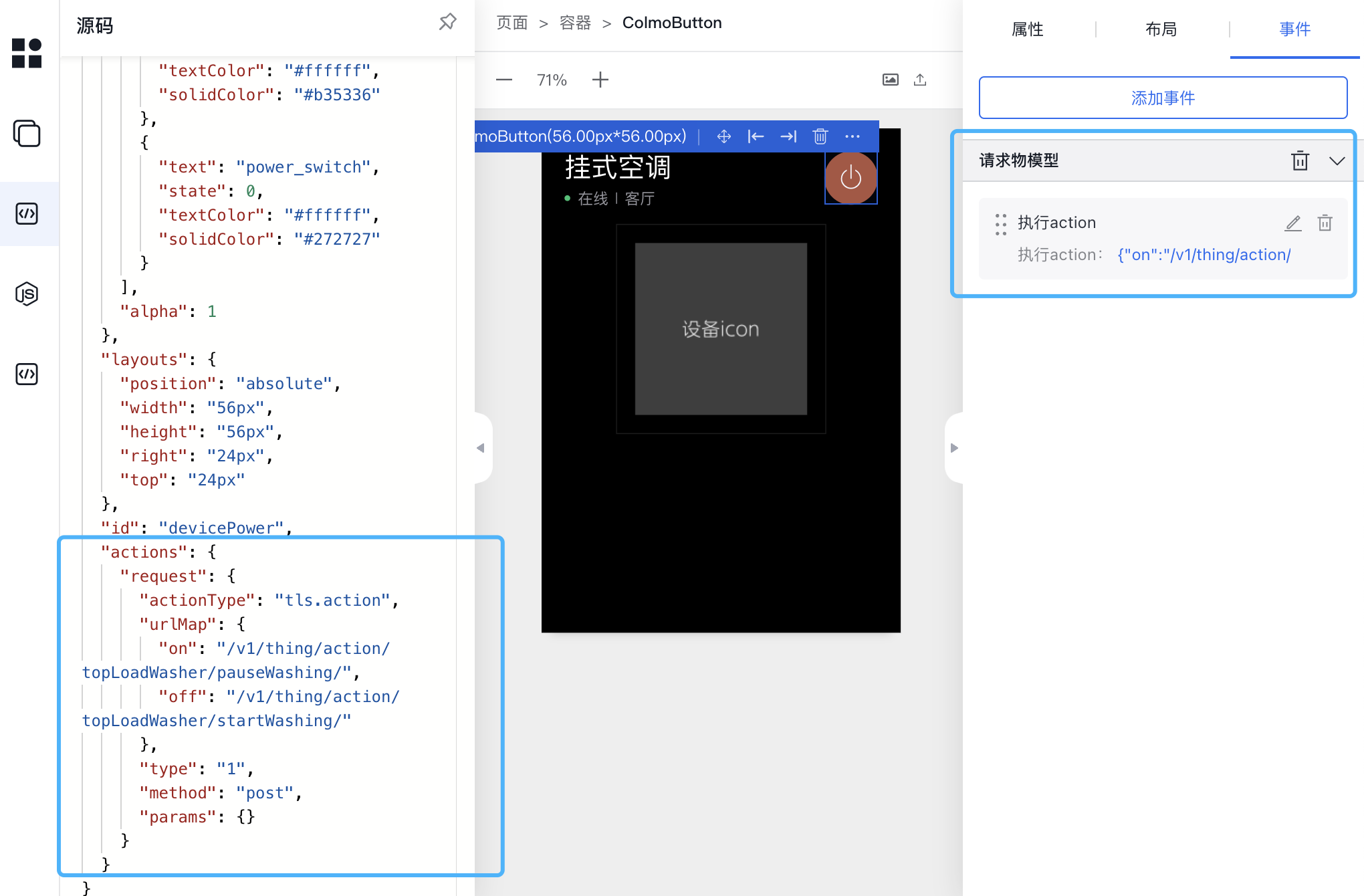Open more options ellipsis in selection toolbar
Screen dimensions: 1364x896
click(852, 137)
